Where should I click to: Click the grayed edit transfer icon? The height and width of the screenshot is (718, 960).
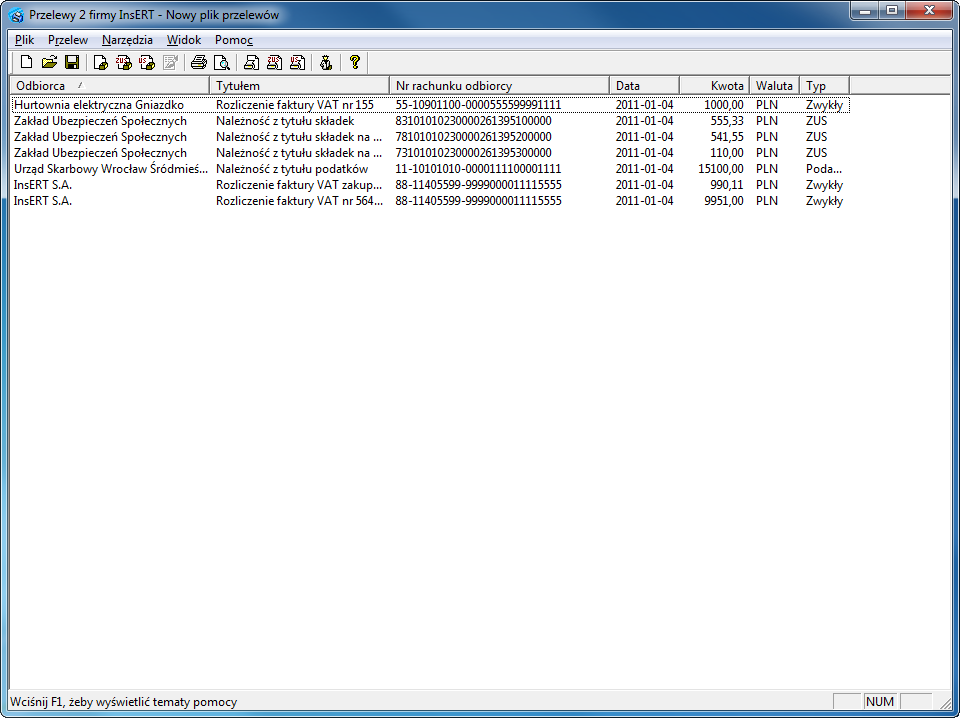pyautogui.click(x=170, y=62)
